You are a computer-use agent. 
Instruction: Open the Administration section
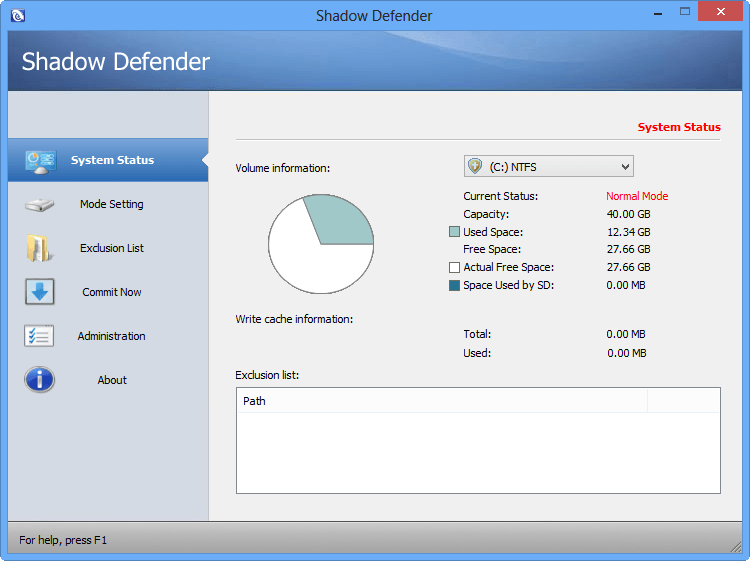click(x=108, y=336)
